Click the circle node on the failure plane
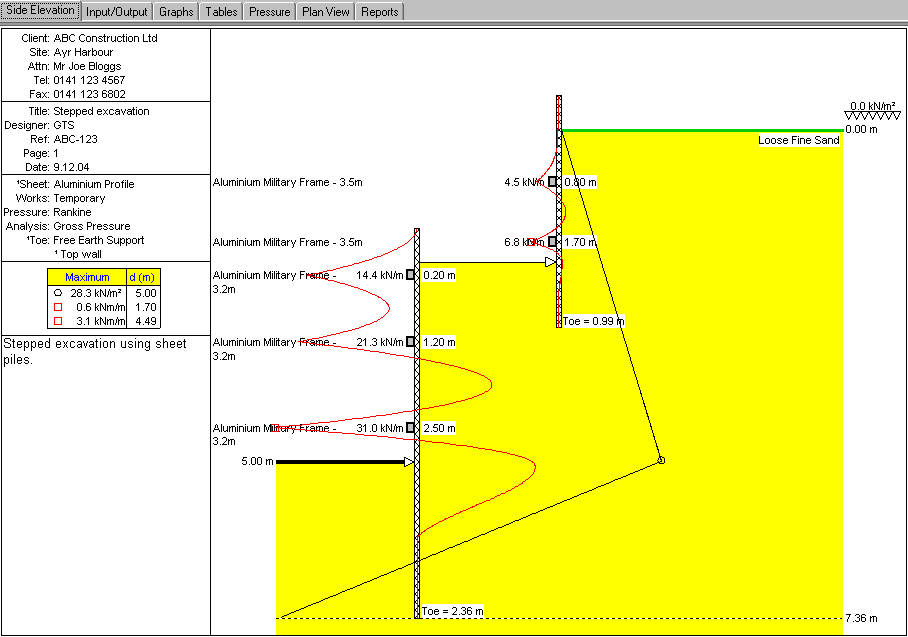The image size is (908, 637). (660, 460)
